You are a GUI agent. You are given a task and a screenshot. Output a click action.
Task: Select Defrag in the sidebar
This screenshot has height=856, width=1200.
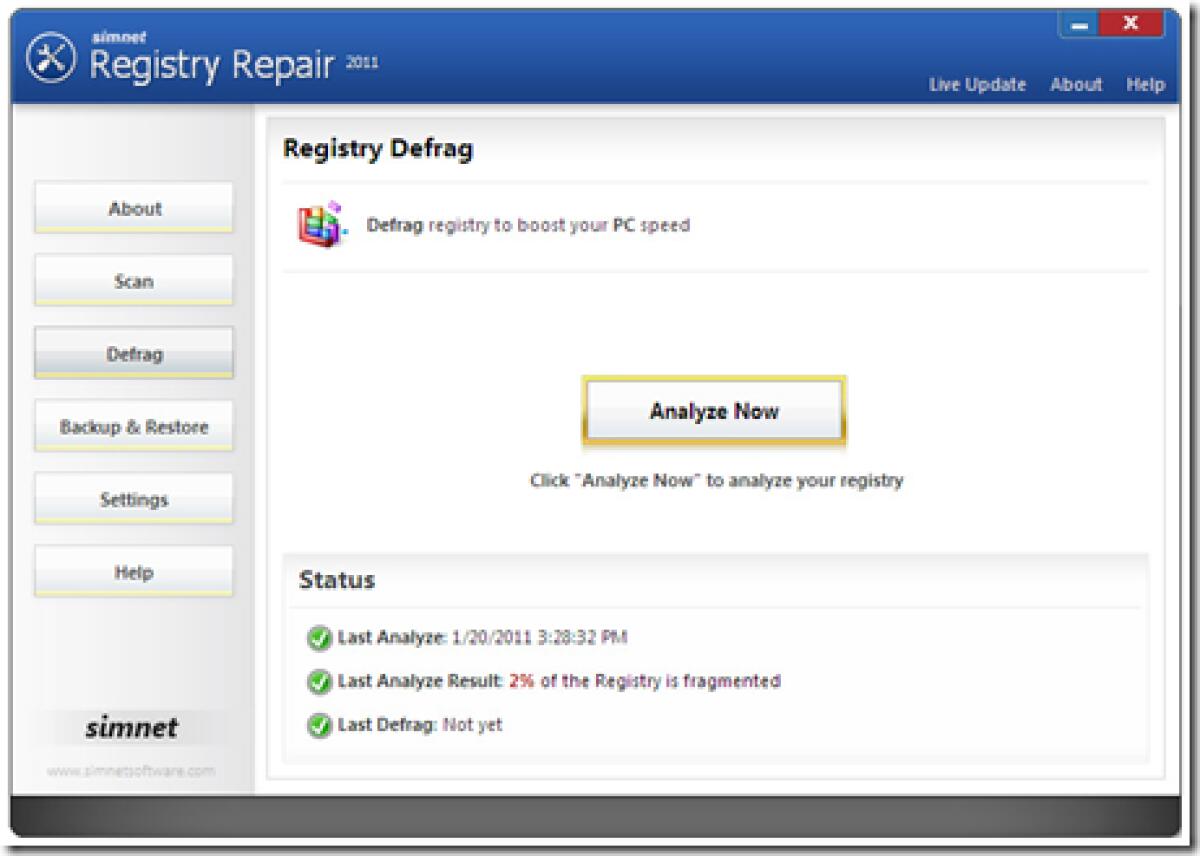pos(133,353)
